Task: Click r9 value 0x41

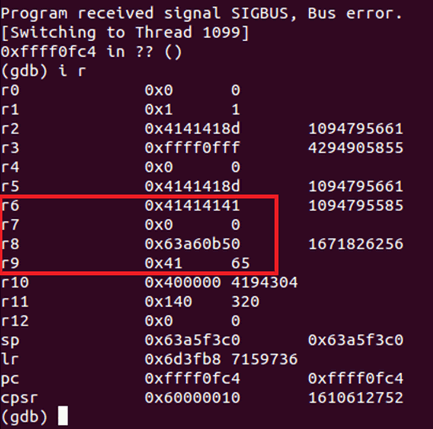Action: 163,263
